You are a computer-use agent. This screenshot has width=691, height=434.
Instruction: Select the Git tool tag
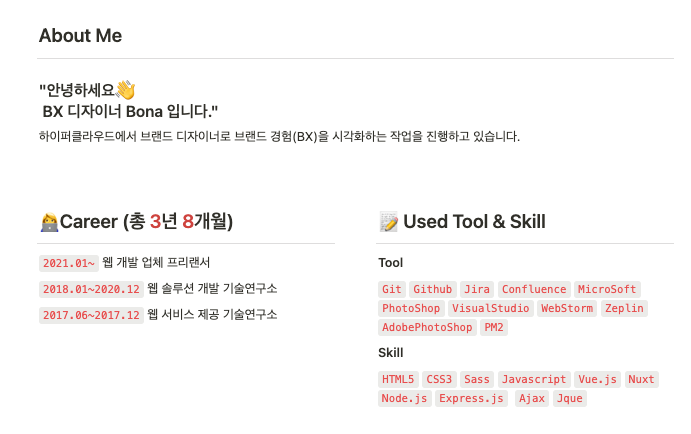click(x=391, y=289)
